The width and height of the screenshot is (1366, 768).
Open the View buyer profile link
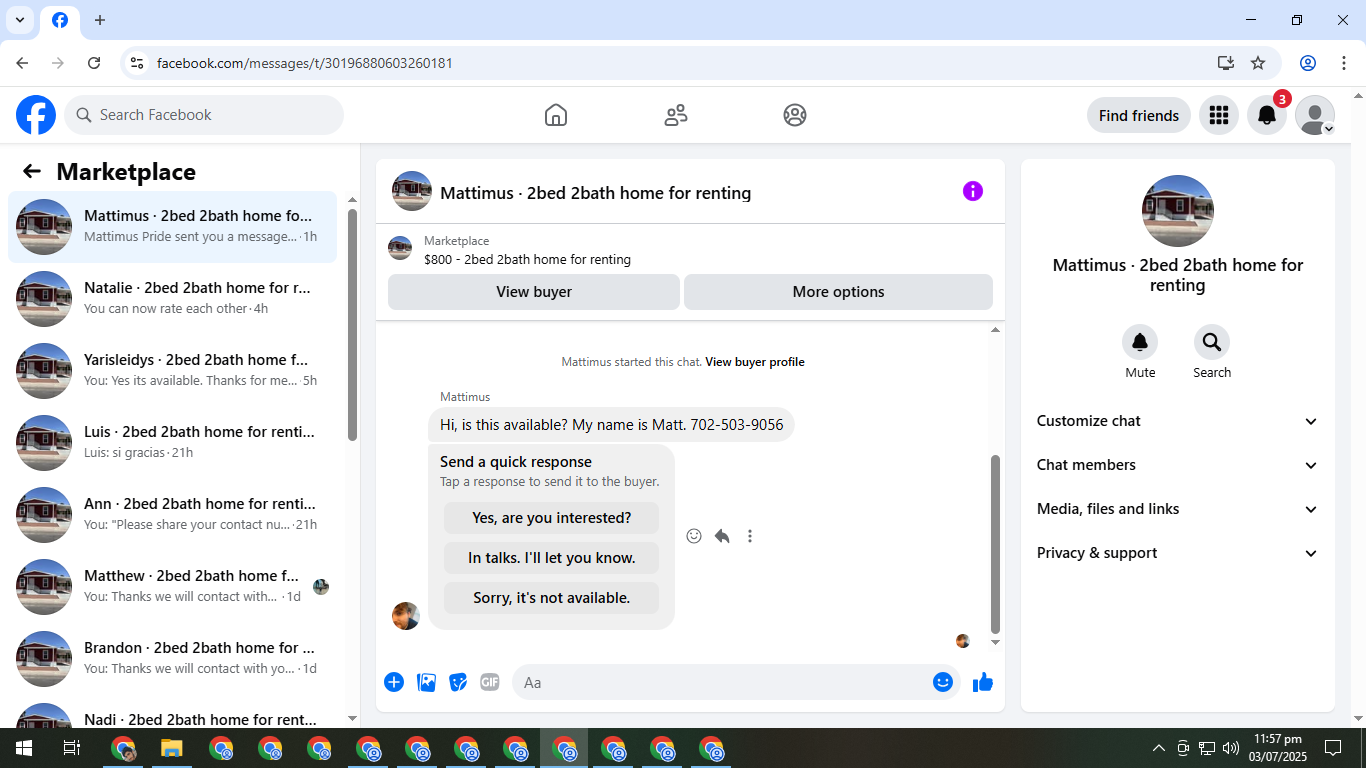(x=755, y=362)
